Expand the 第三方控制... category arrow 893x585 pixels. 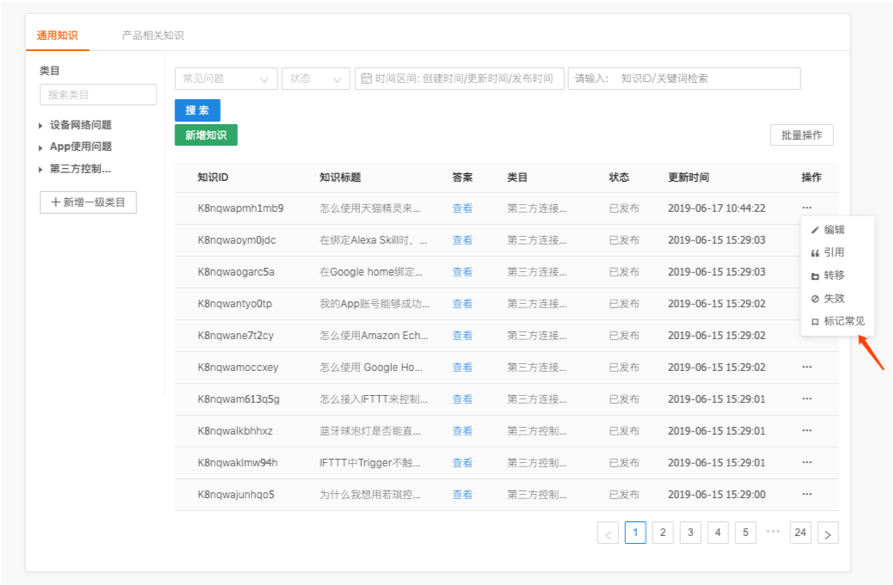(40, 170)
